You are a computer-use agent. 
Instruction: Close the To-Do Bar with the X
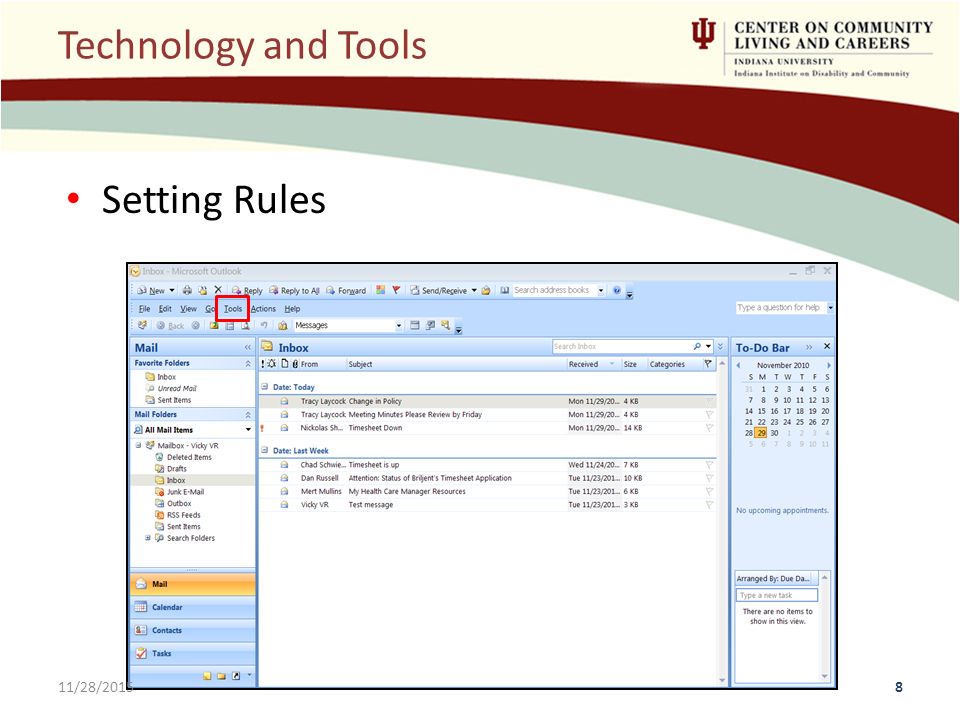(x=827, y=347)
